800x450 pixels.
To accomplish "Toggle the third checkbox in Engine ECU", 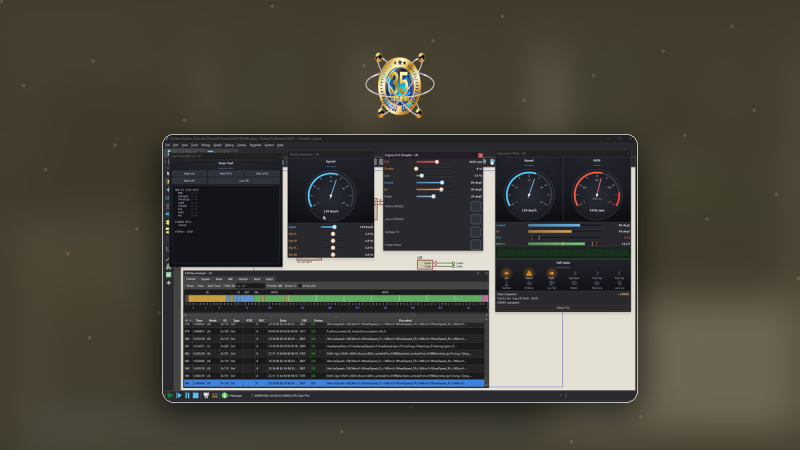I will point(476,232).
